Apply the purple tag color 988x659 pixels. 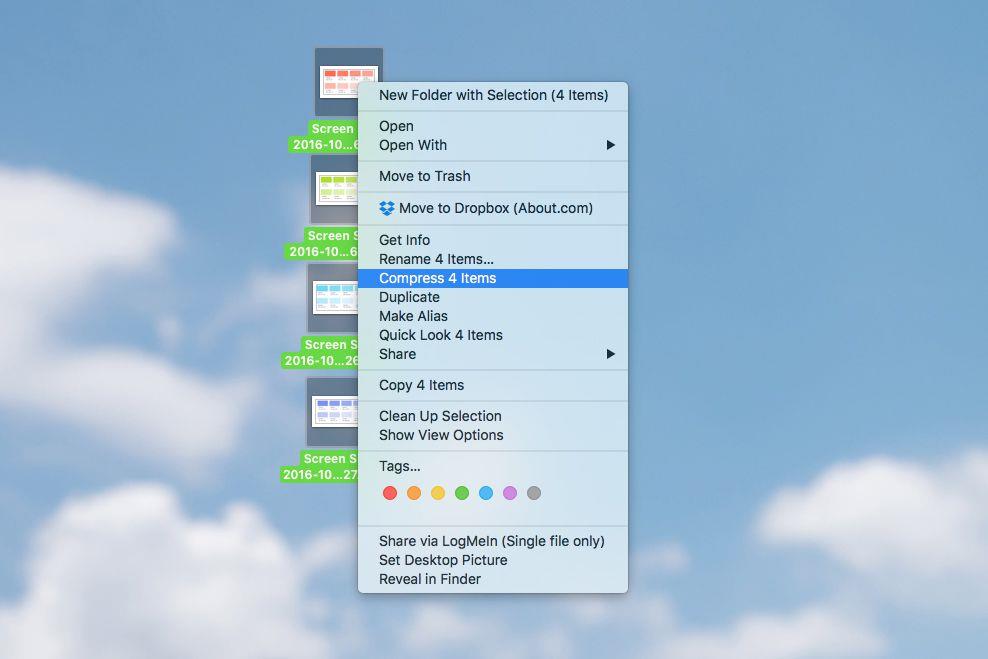tap(510, 493)
